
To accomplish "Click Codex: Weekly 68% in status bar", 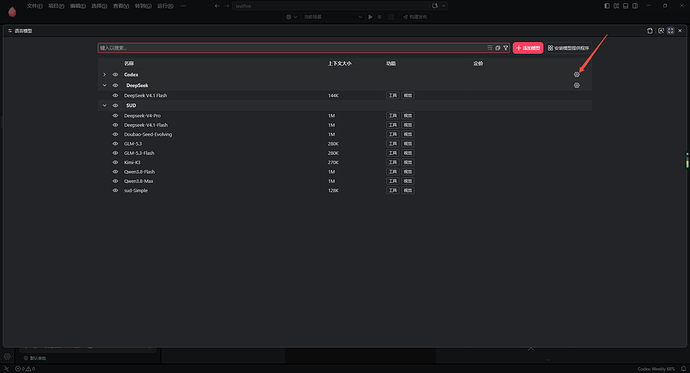I will (x=656, y=369).
